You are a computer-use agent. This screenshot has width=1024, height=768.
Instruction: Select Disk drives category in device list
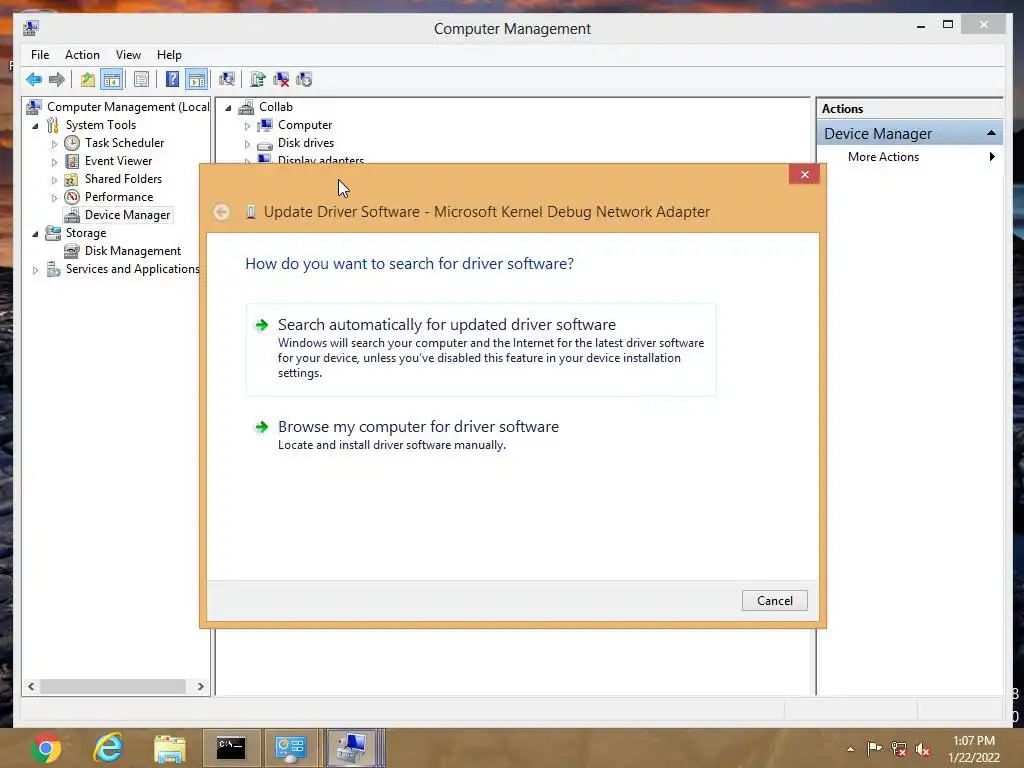pyautogui.click(x=306, y=142)
